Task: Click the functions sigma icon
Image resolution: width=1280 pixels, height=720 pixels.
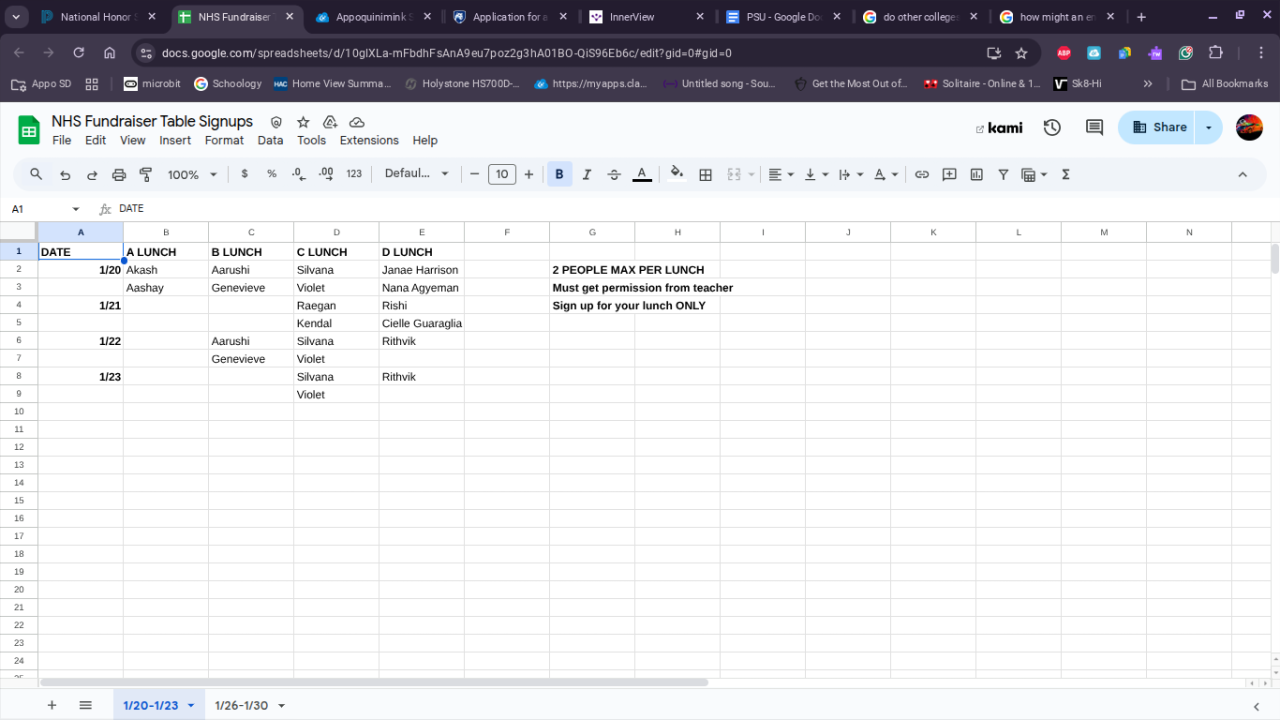Action: (1065, 174)
